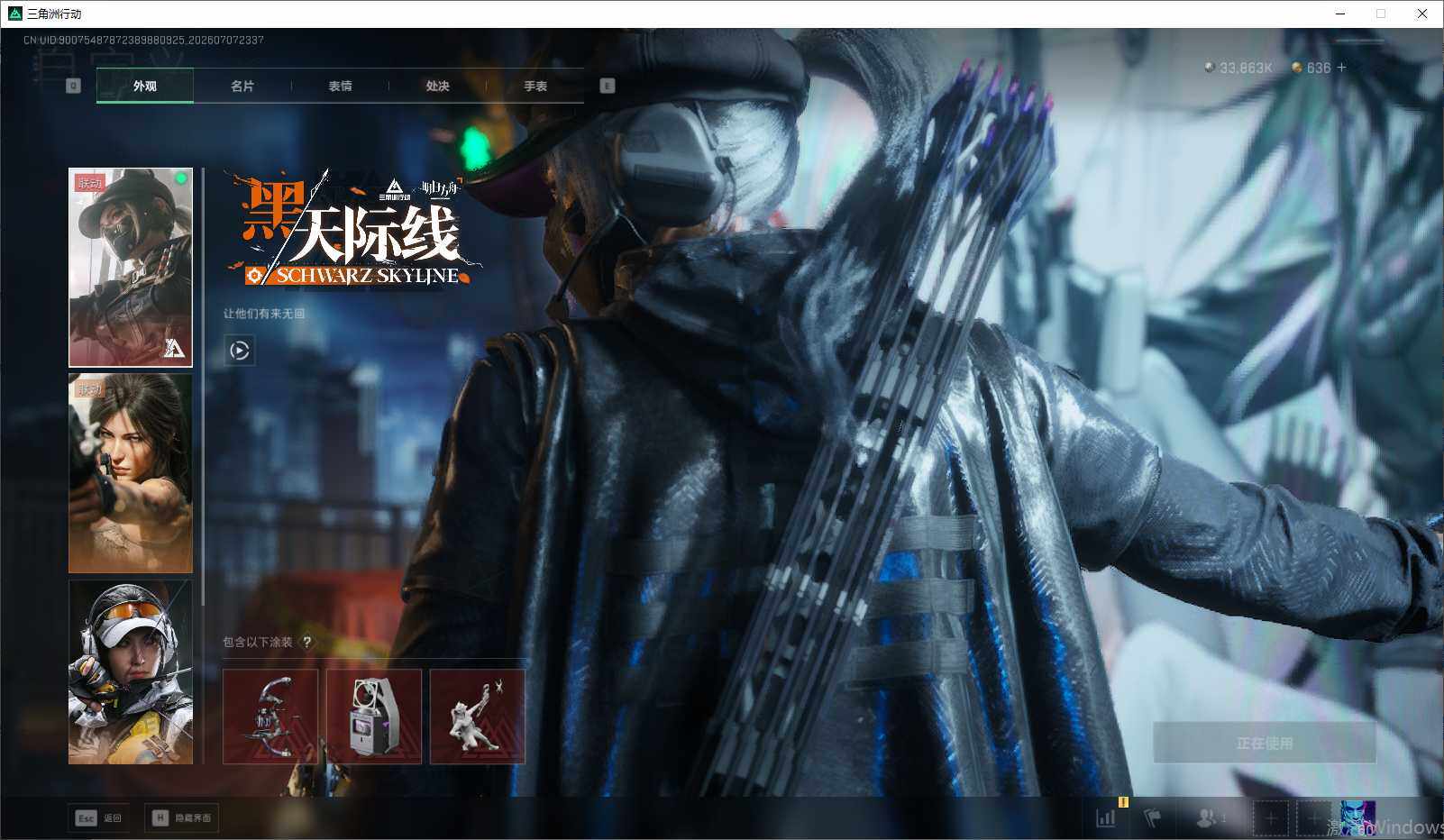This screenshot has width=1444, height=840.
Task: Open the 处决 tab
Action: click(x=437, y=87)
